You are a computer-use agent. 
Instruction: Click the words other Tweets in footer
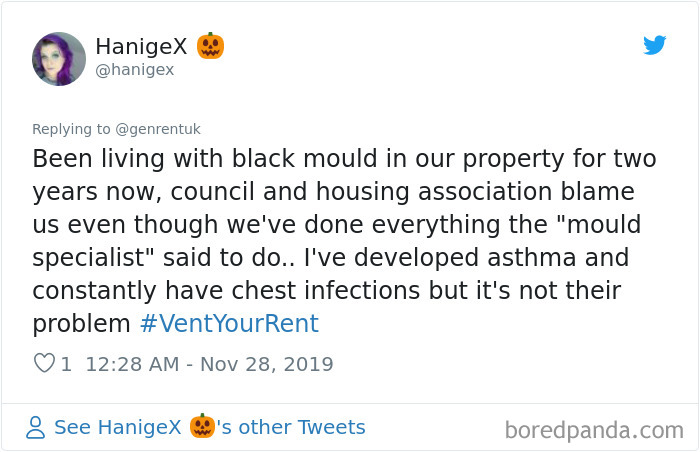pos(302,427)
